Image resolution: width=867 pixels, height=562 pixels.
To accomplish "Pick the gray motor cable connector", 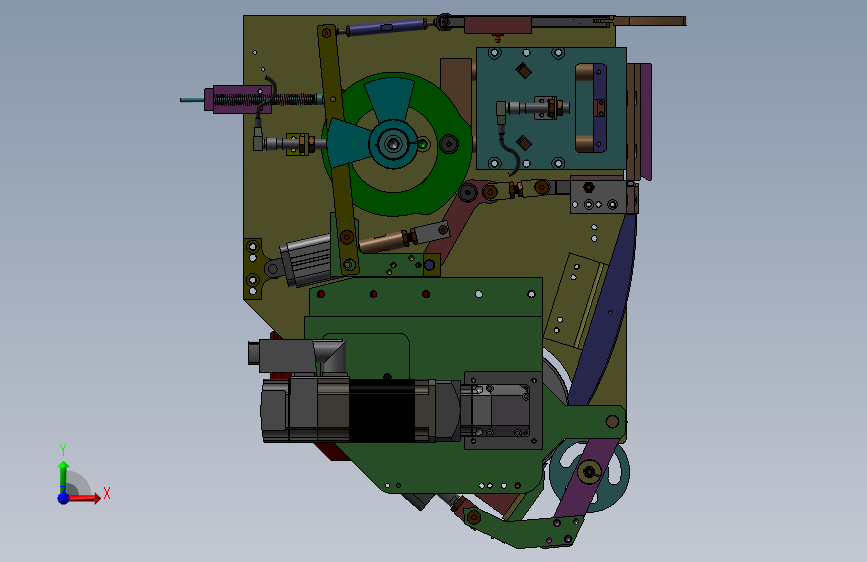I will pos(296,355).
